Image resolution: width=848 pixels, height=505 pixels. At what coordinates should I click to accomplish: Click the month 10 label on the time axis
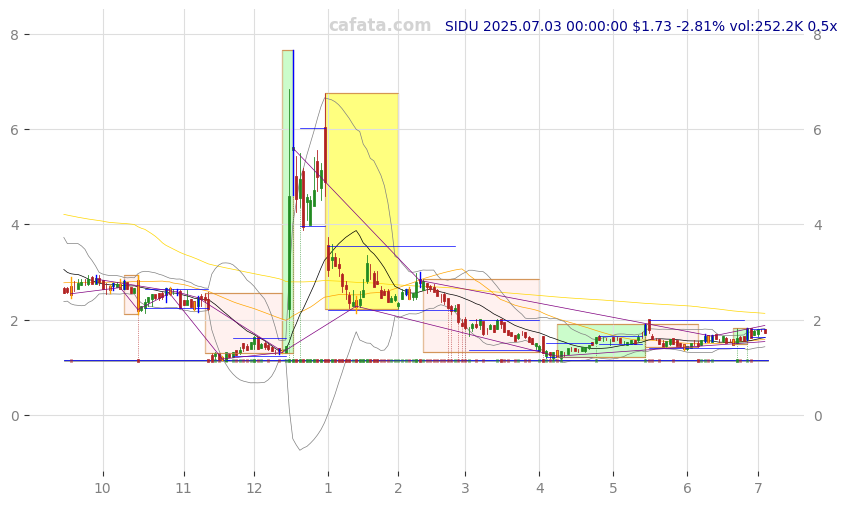pos(102,489)
